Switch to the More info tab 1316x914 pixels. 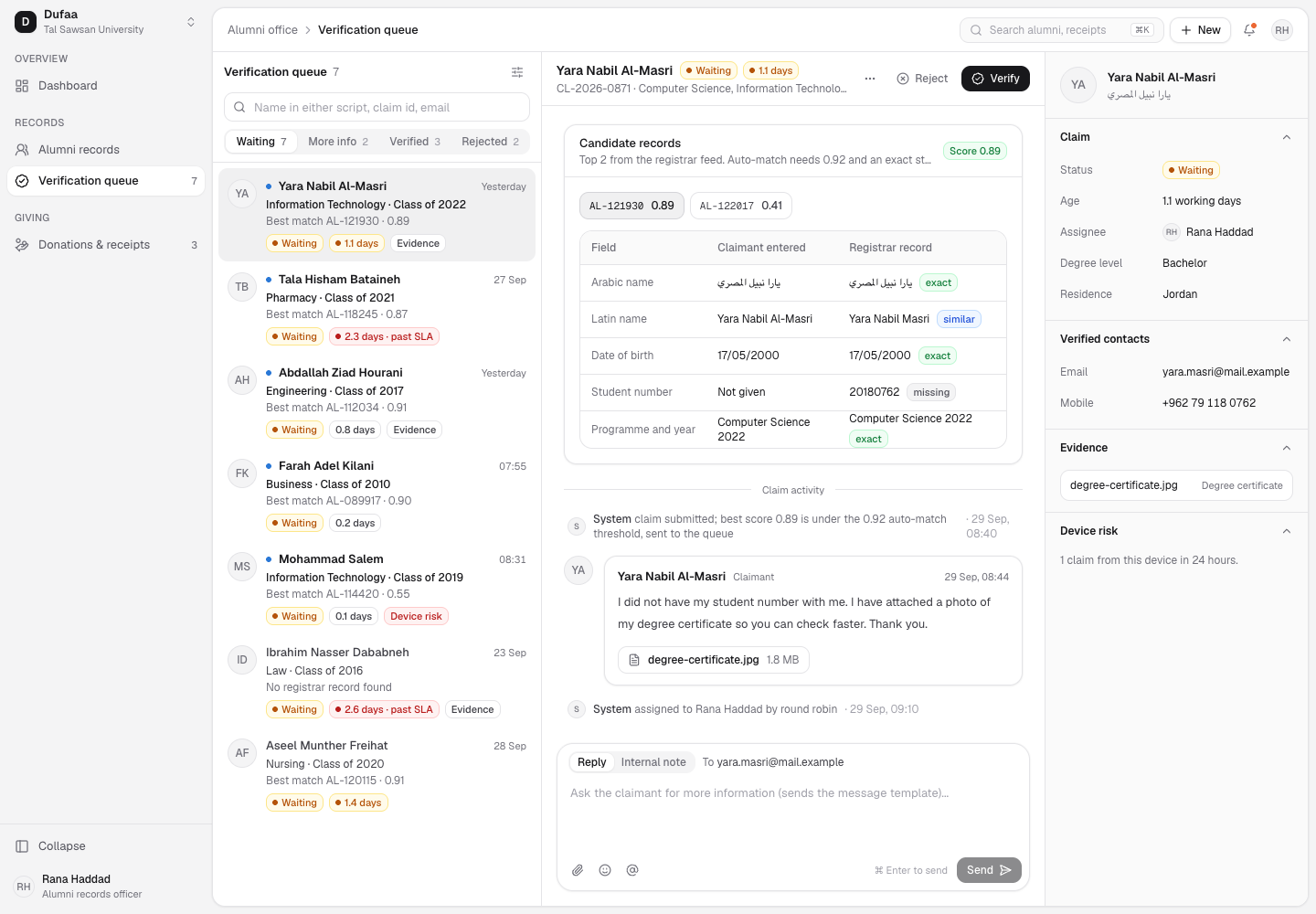click(x=338, y=142)
